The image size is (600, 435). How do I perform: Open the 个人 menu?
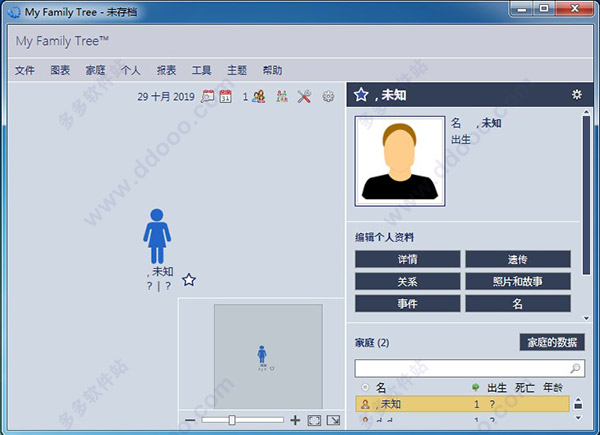coord(131,70)
